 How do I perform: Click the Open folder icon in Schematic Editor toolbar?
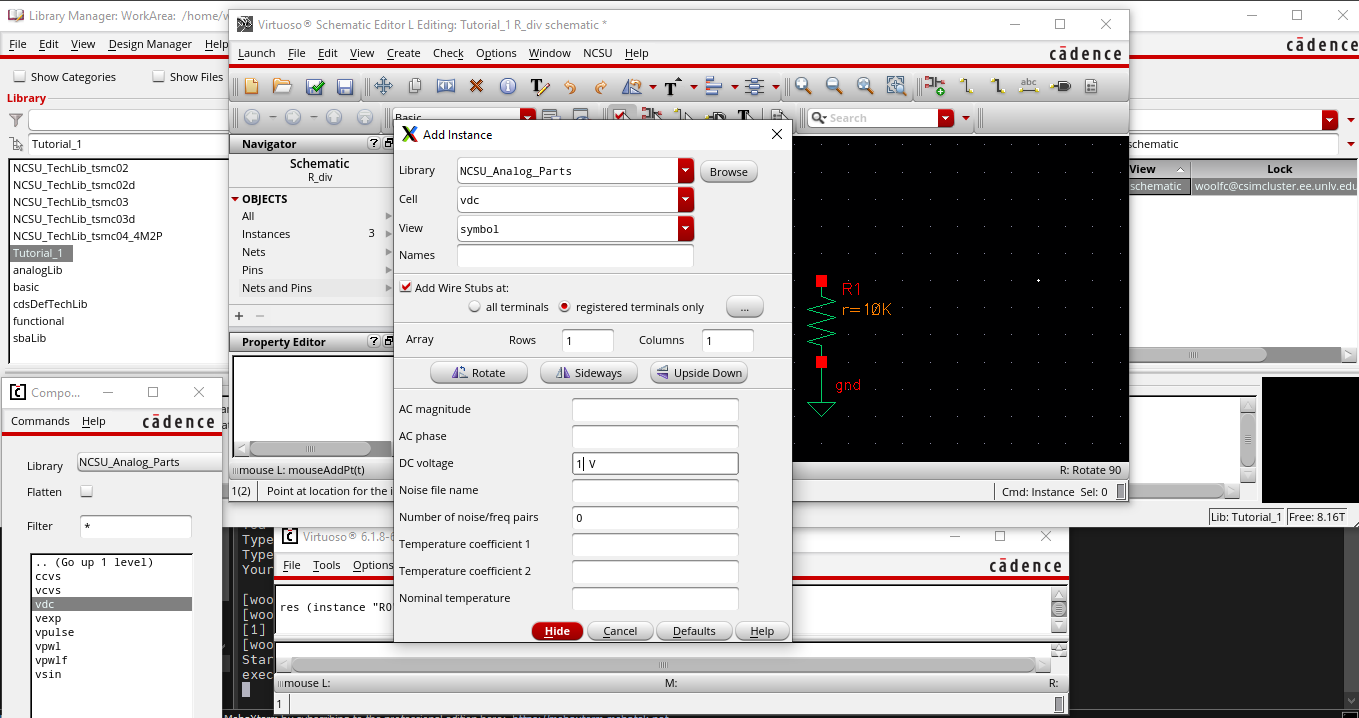coord(282,87)
